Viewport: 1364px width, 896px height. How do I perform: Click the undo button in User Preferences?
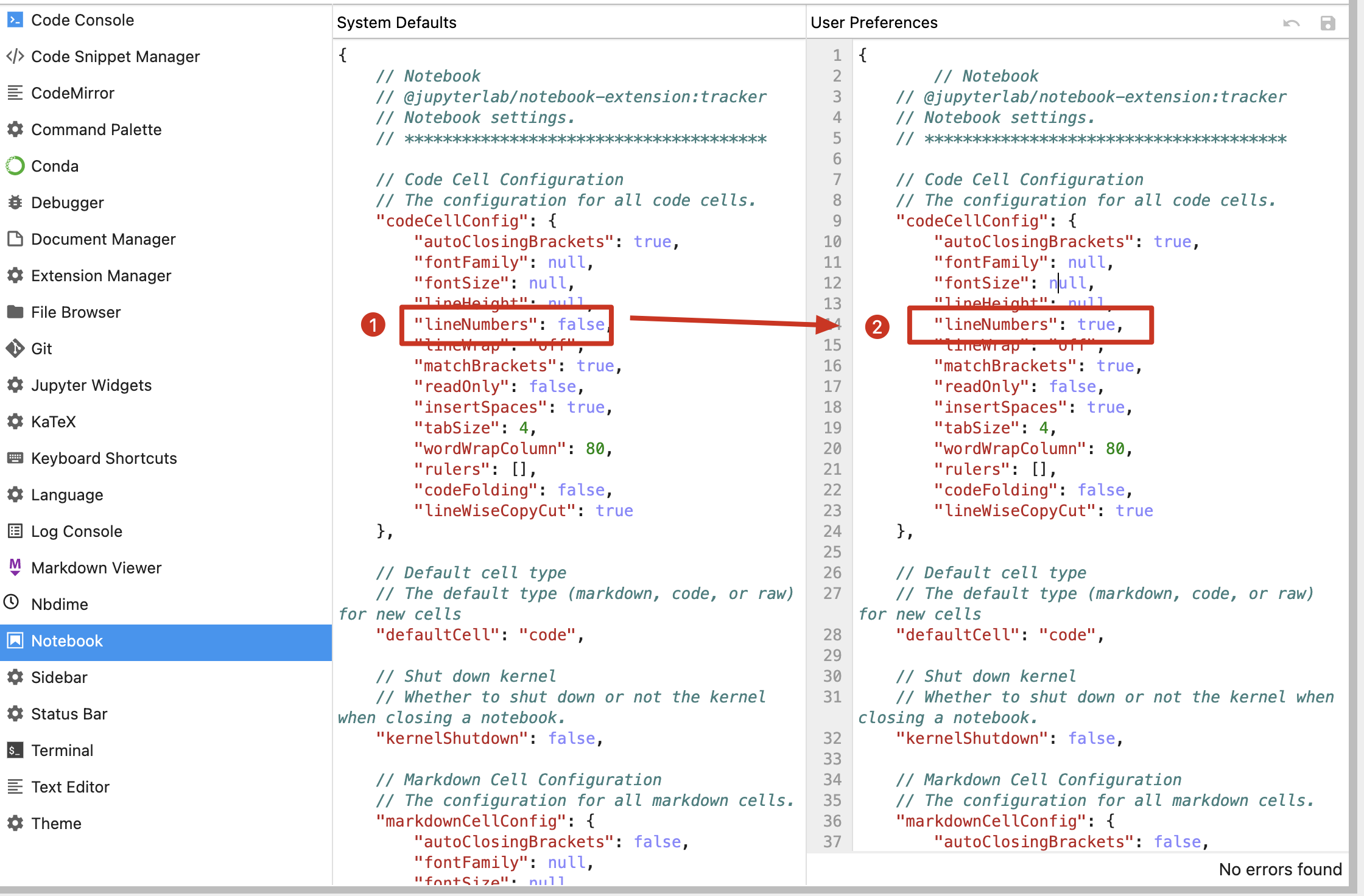tap(1292, 19)
